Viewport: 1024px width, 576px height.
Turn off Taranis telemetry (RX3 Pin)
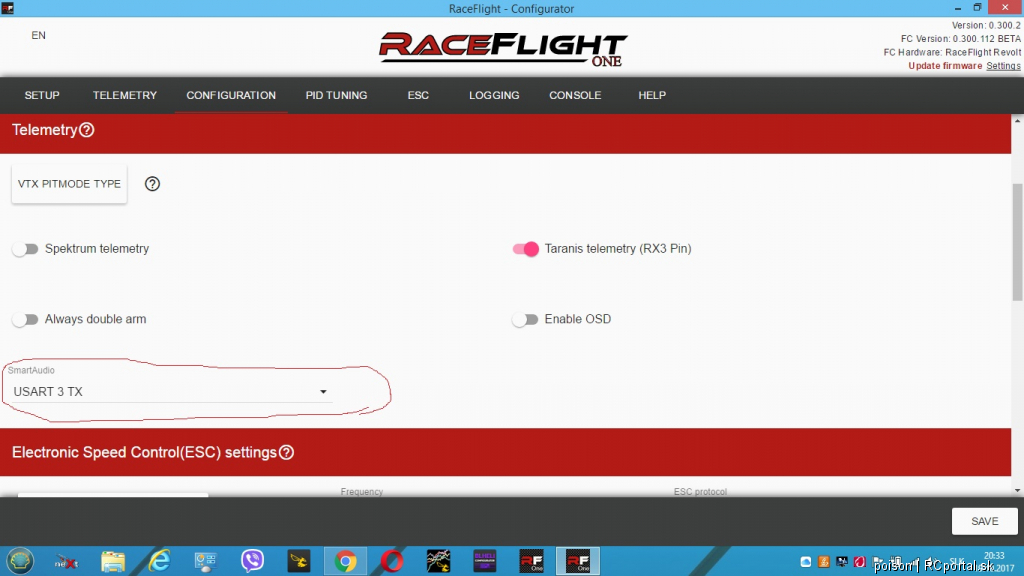526,249
